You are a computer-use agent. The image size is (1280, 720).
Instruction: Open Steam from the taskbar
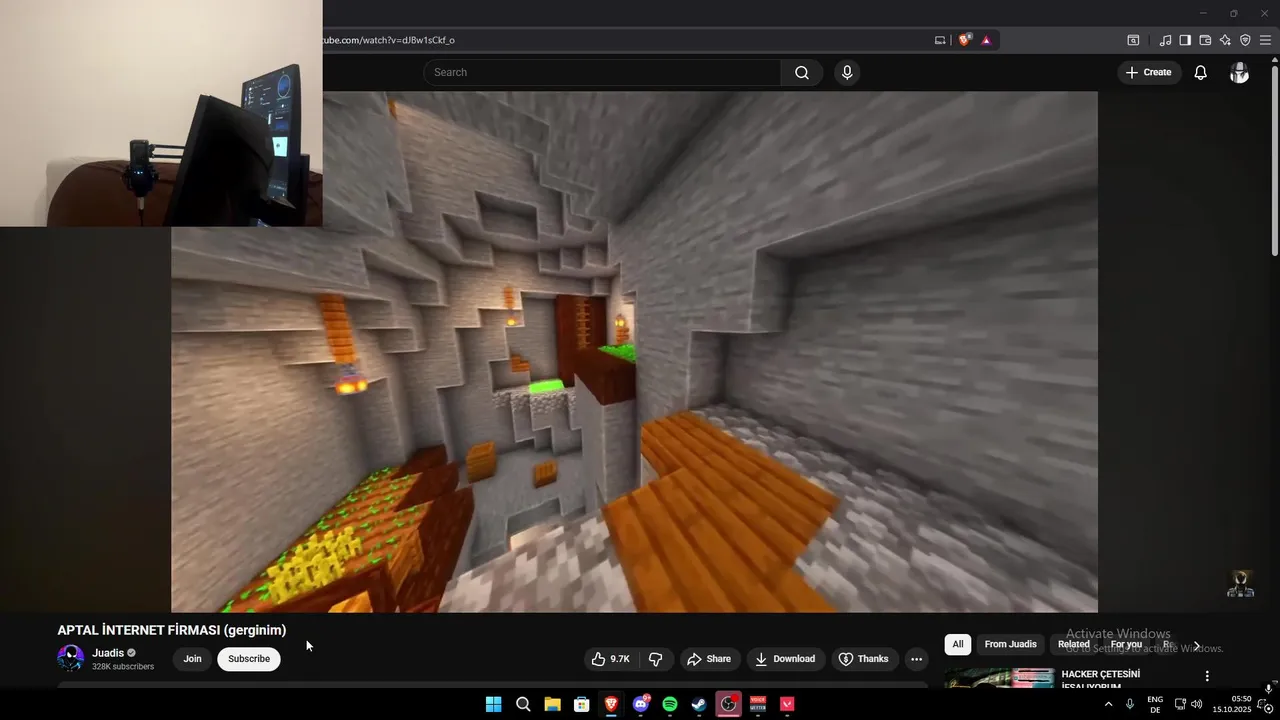tap(699, 704)
